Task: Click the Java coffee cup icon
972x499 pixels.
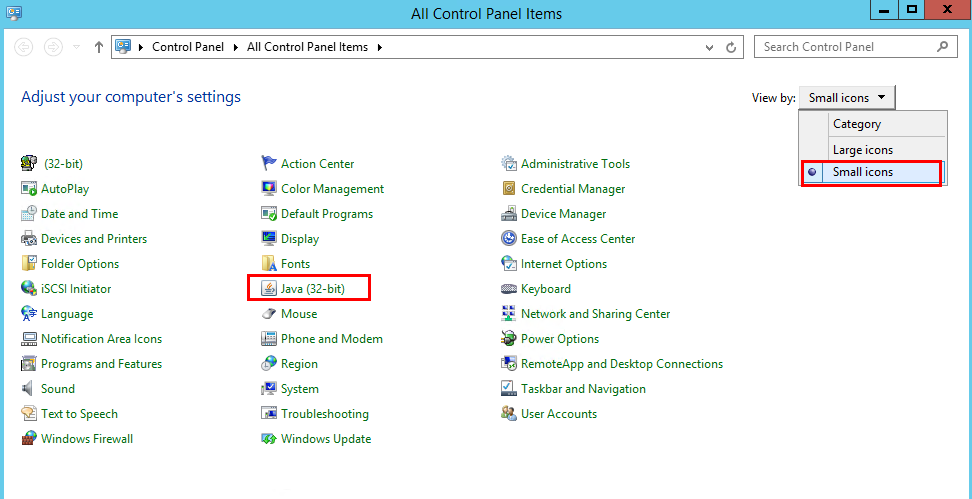Action: tap(269, 289)
